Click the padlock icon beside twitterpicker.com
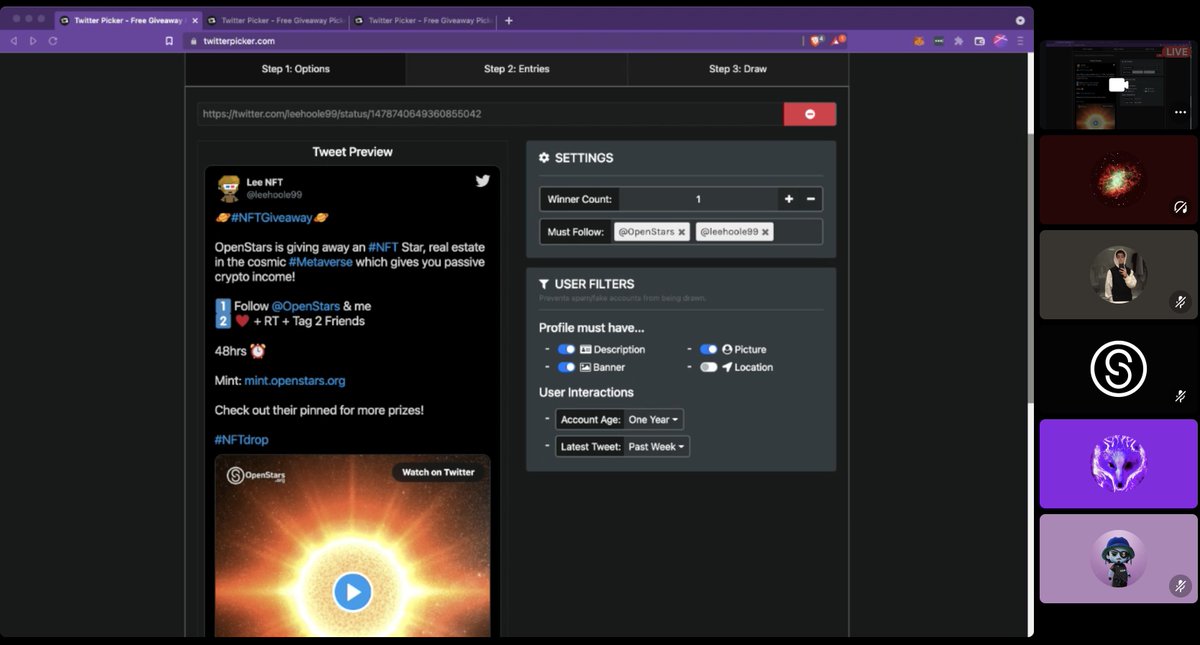 192,41
